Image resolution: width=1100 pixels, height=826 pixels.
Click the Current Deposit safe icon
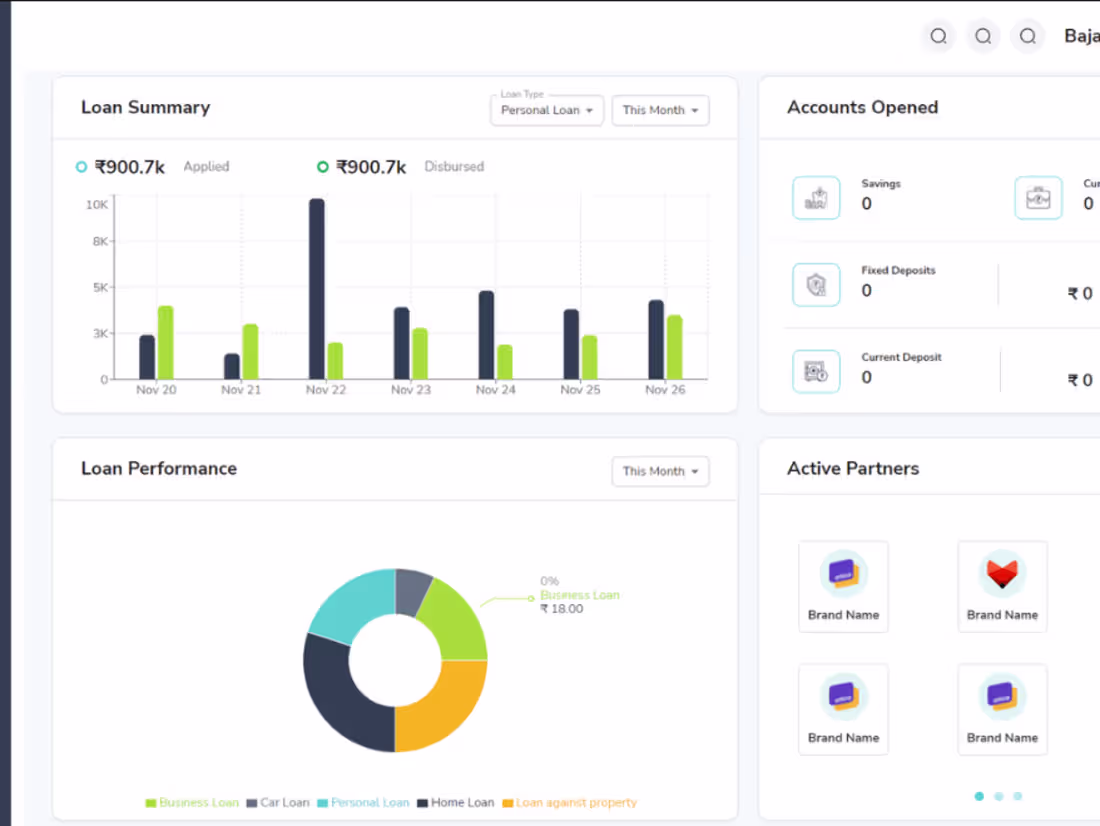tap(816, 371)
